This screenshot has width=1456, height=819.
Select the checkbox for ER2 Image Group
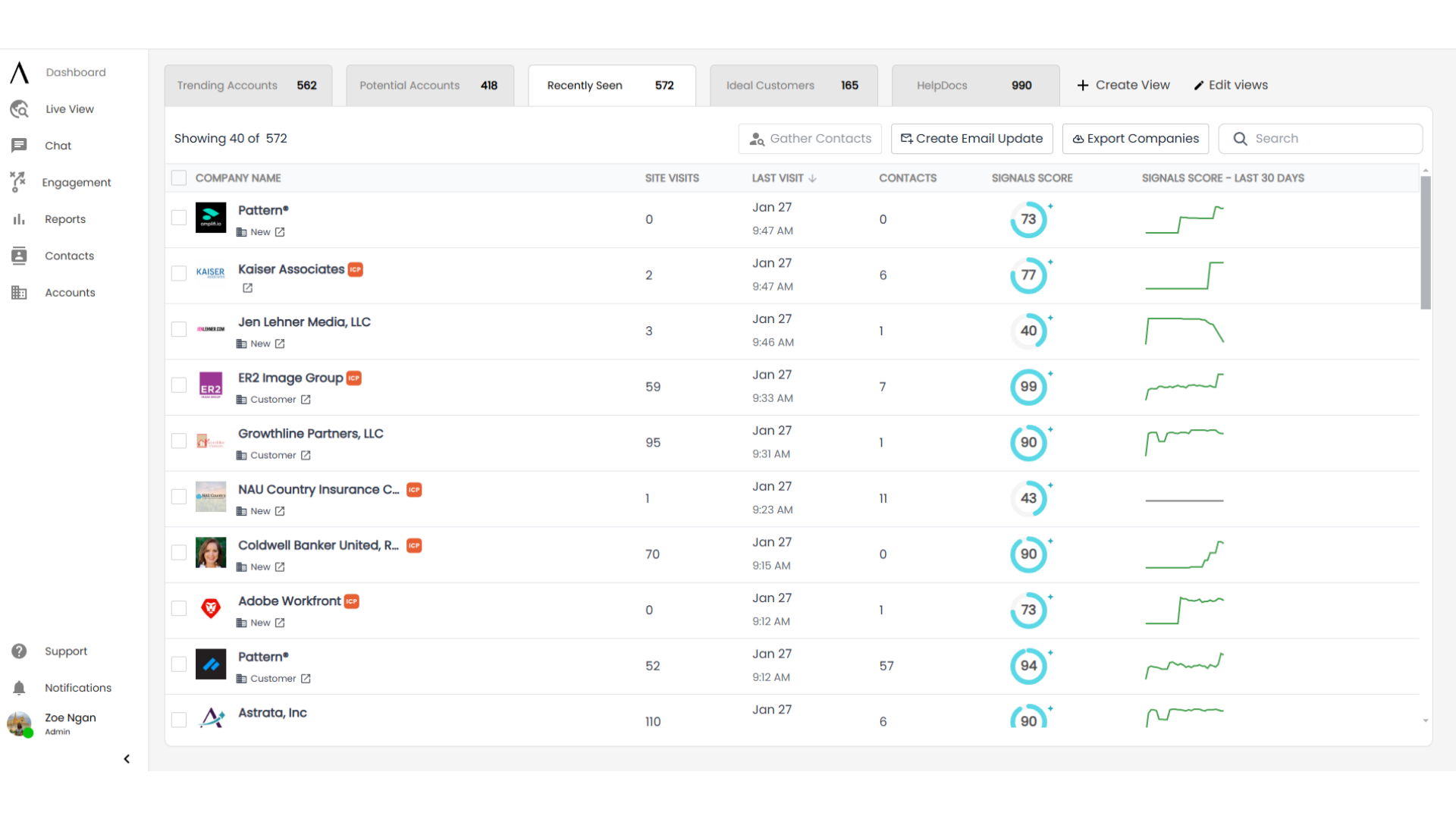(x=178, y=384)
